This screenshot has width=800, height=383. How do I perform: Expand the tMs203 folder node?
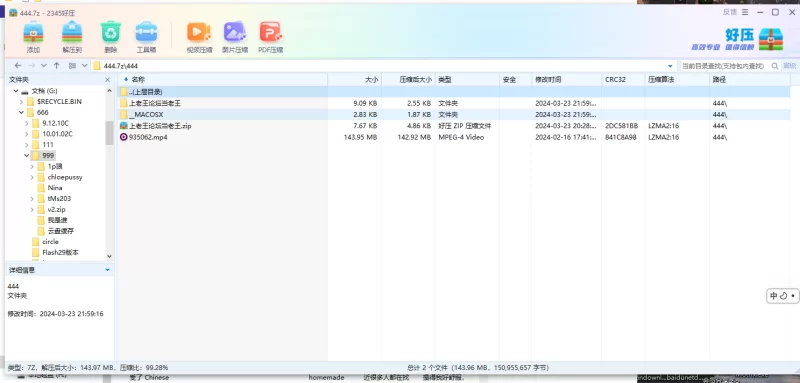(32, 199)
